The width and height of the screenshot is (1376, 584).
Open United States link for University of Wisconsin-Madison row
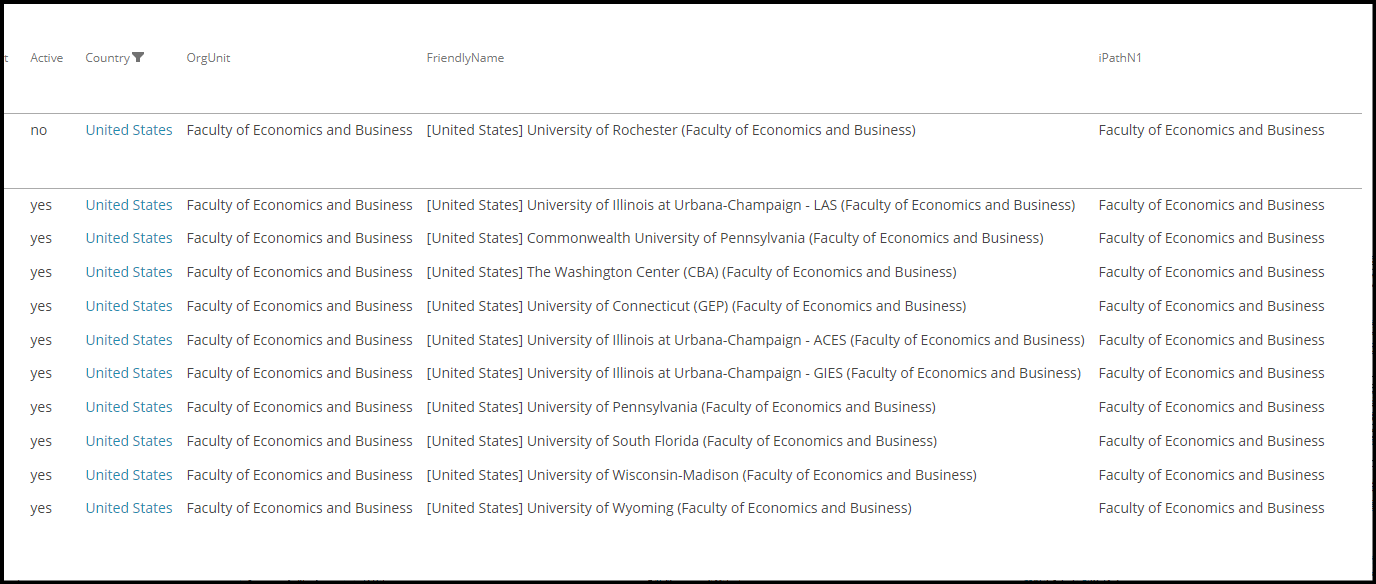129,475
